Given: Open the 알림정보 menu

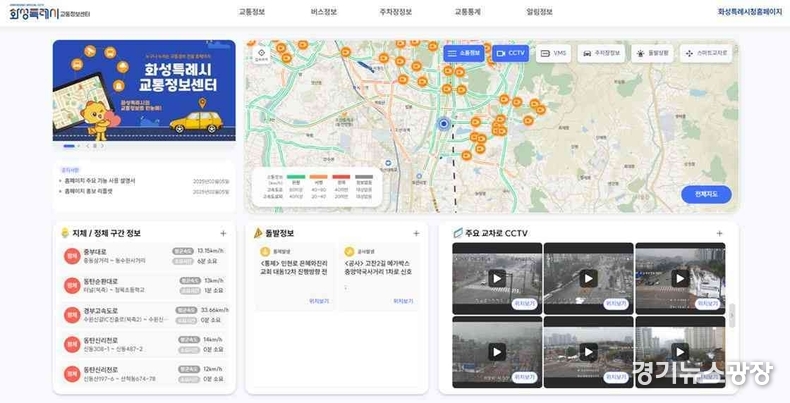Looking at the screenshot, I should tap(540, 12).
